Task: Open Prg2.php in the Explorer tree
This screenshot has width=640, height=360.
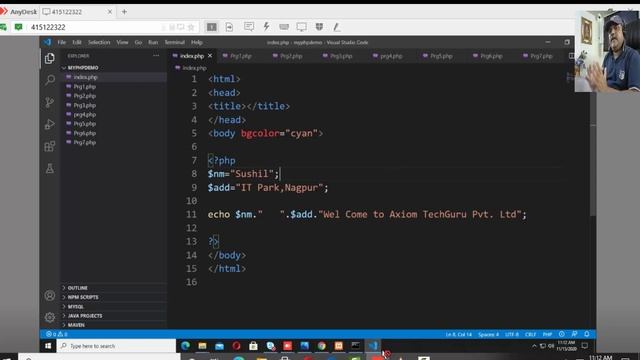Action: coord(114,96)
